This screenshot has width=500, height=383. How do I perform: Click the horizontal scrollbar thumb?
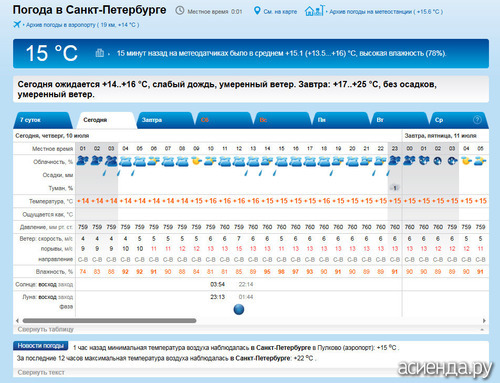tap(109, 321)
